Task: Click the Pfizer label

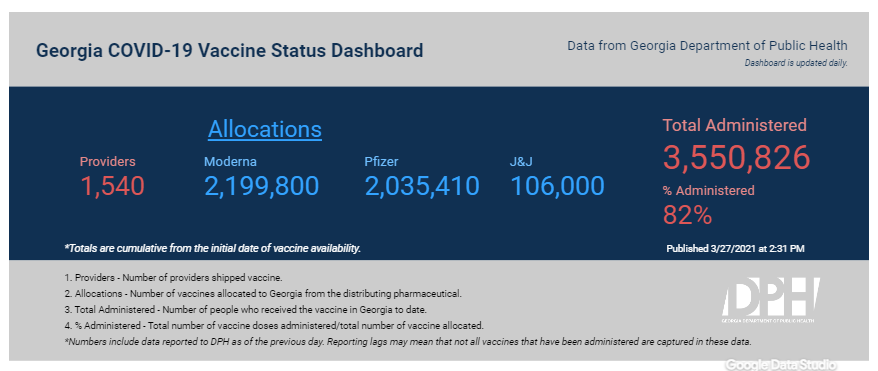Action: [381, 162]
